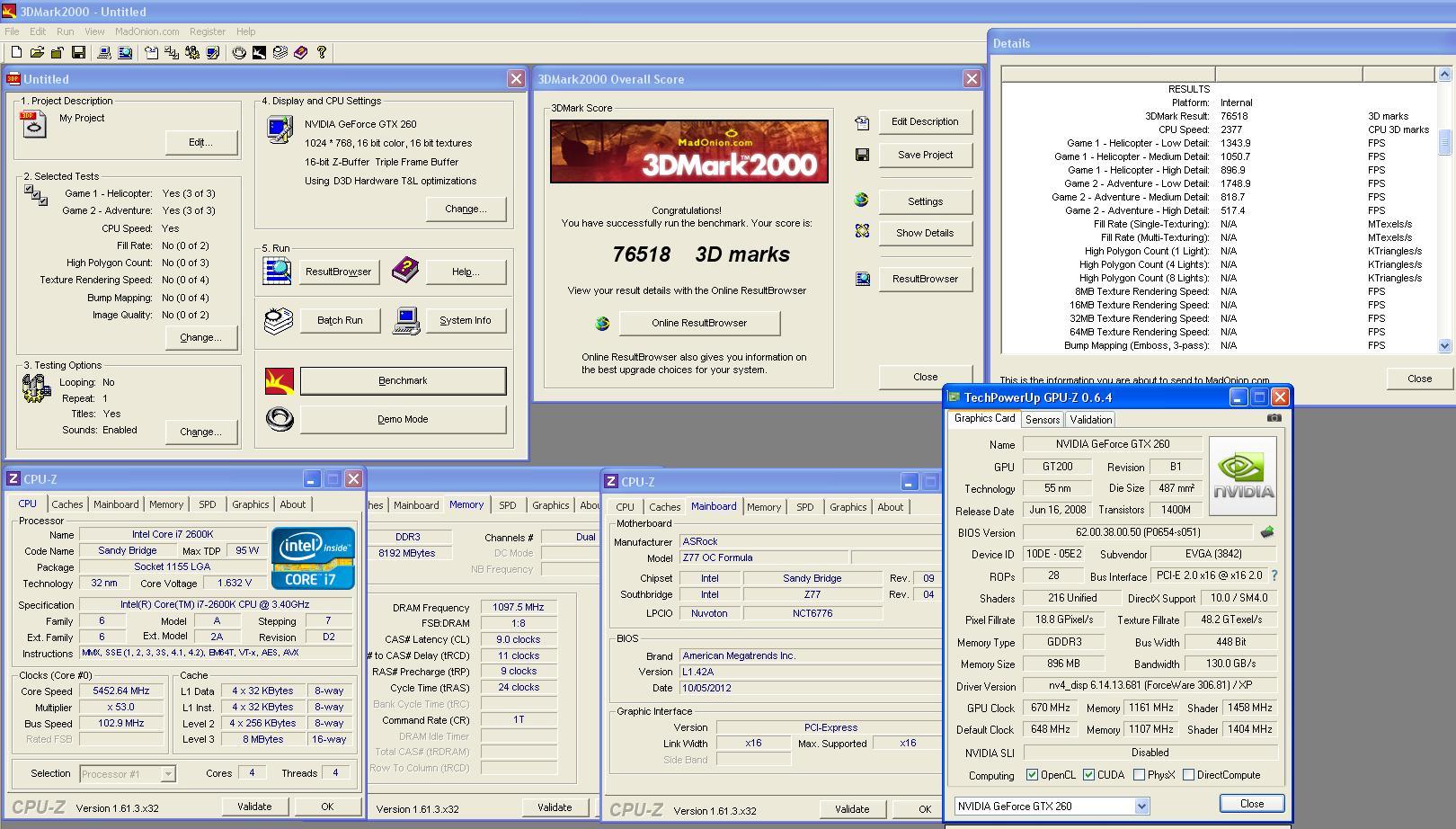Click DRAM Frequency value '1097.5 MHz'
The width and height of the screenshot is (1456, 829).
point(519,608)
